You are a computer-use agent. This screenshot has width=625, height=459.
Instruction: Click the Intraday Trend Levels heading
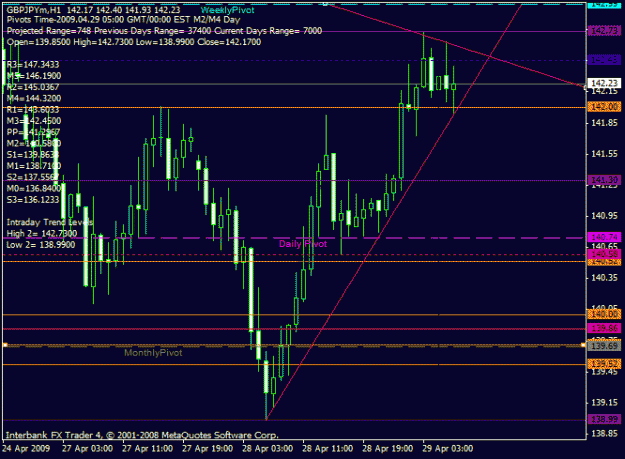point(50,222)
